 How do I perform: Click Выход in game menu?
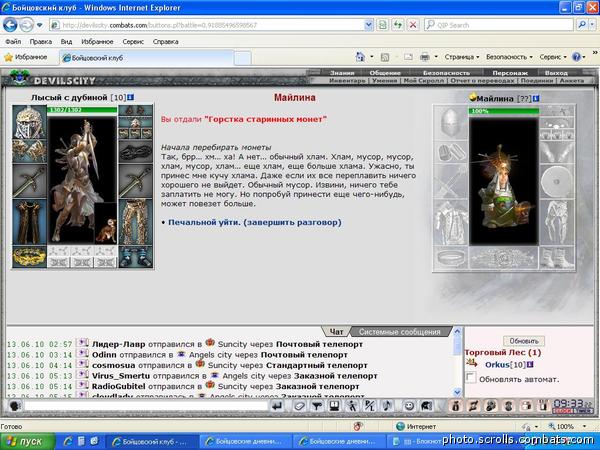click(x=556, y=73)
